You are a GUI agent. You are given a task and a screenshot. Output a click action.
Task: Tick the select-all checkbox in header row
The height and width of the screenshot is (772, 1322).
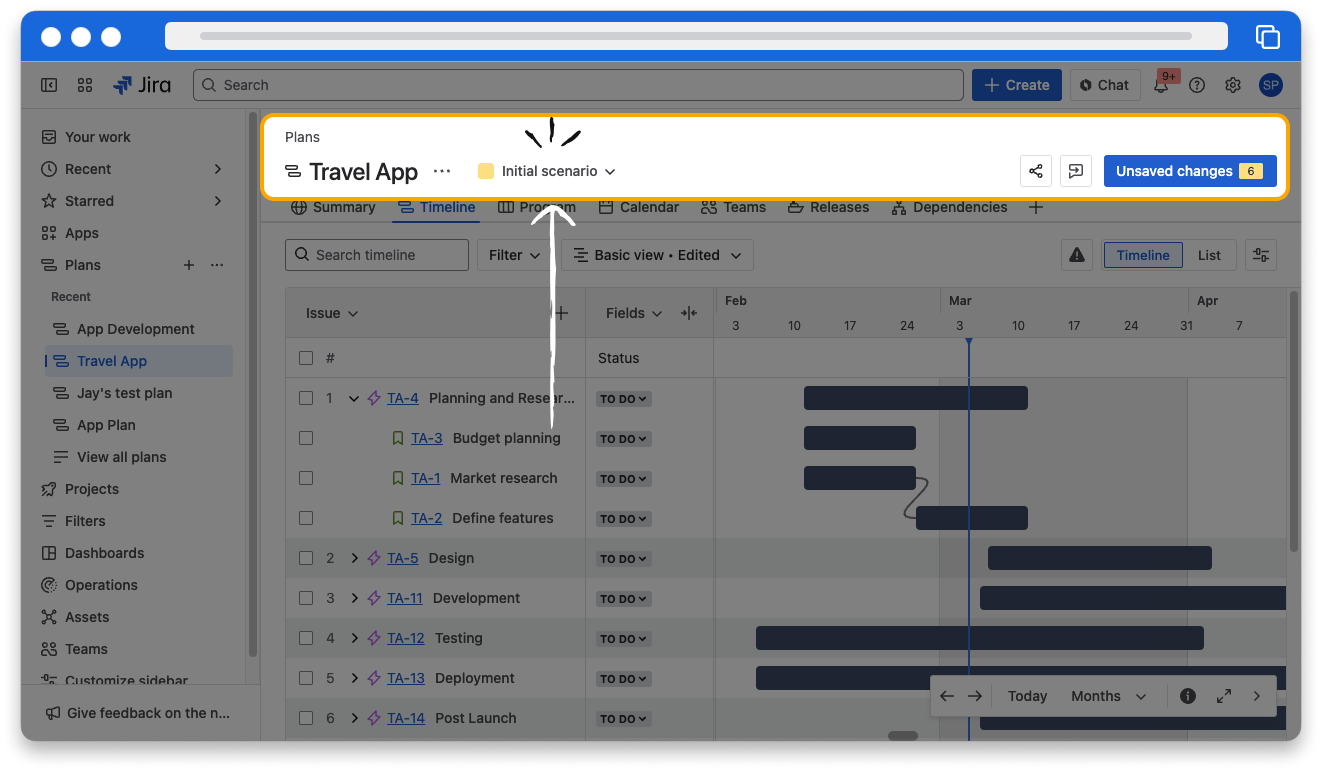[x=306, y=358]
